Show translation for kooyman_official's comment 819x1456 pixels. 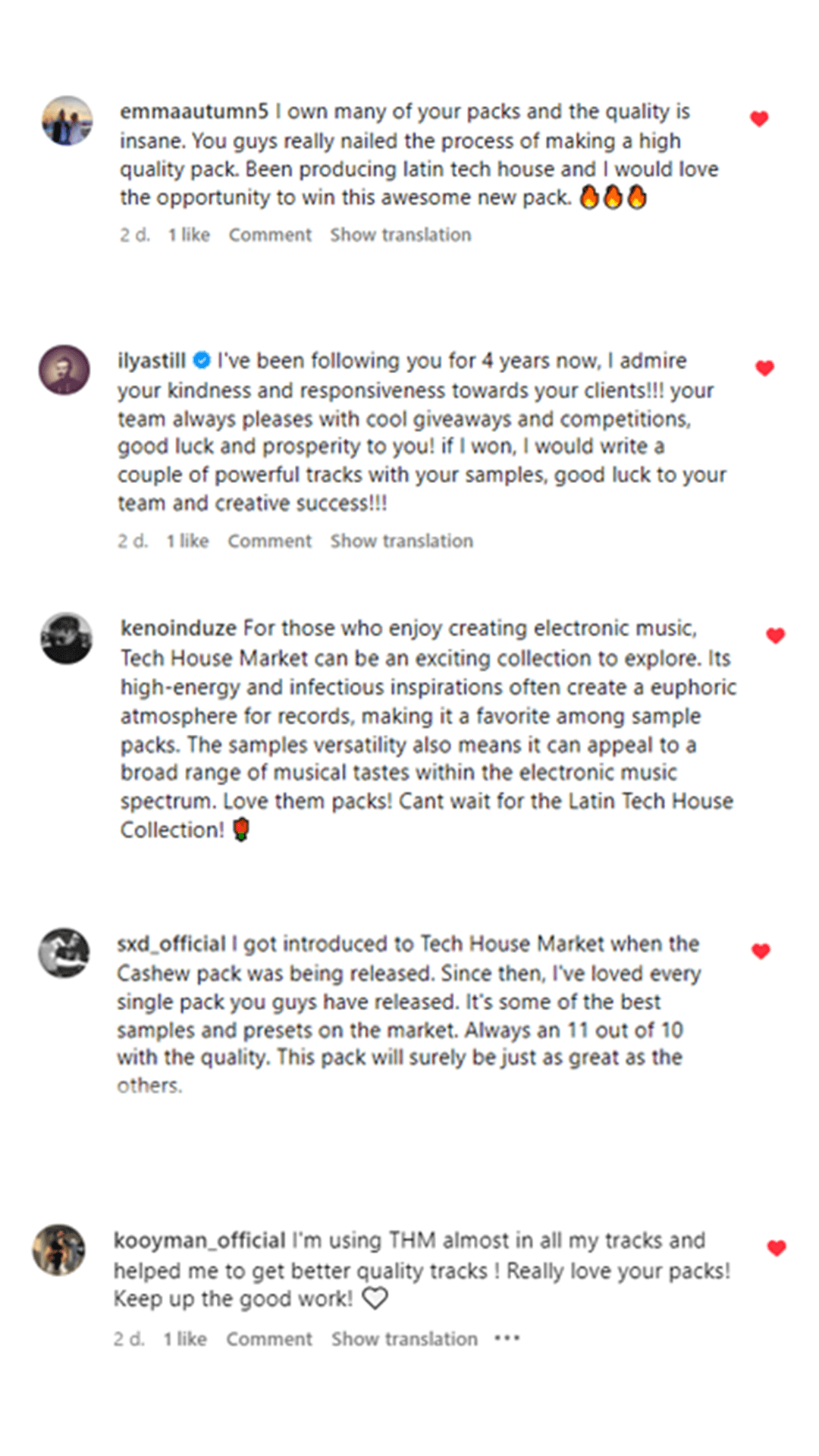point(404,1339)
